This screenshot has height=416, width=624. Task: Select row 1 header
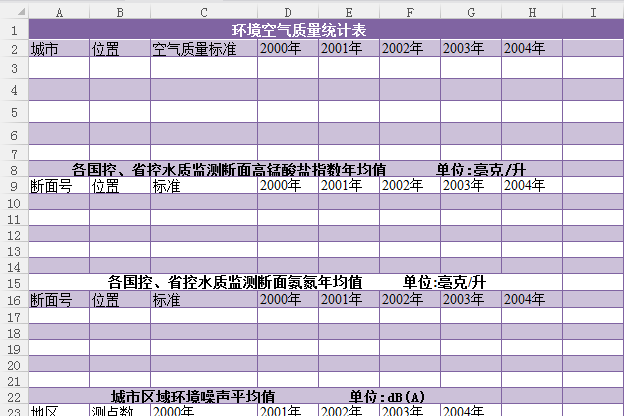pyautogui.click(x=13, y=30)
